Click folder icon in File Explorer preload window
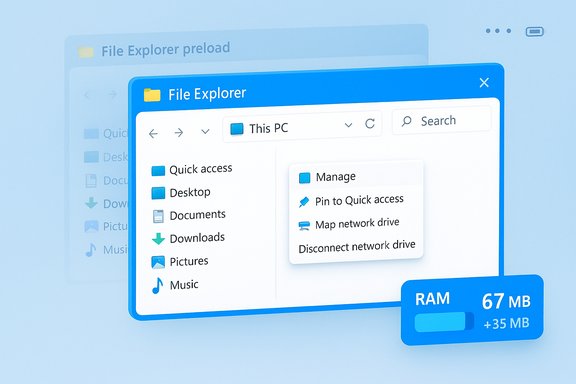Viewport: 576px width, 384px height. [86, 52]
